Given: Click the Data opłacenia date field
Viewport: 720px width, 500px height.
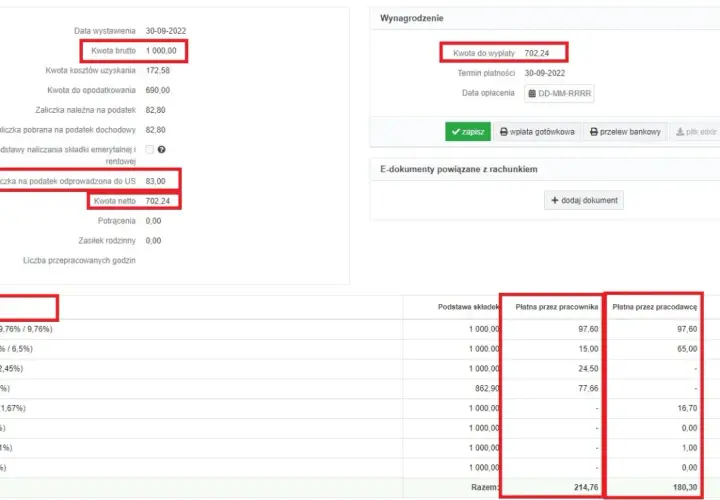Looking at the screenshot, I should tap(559, 93).
